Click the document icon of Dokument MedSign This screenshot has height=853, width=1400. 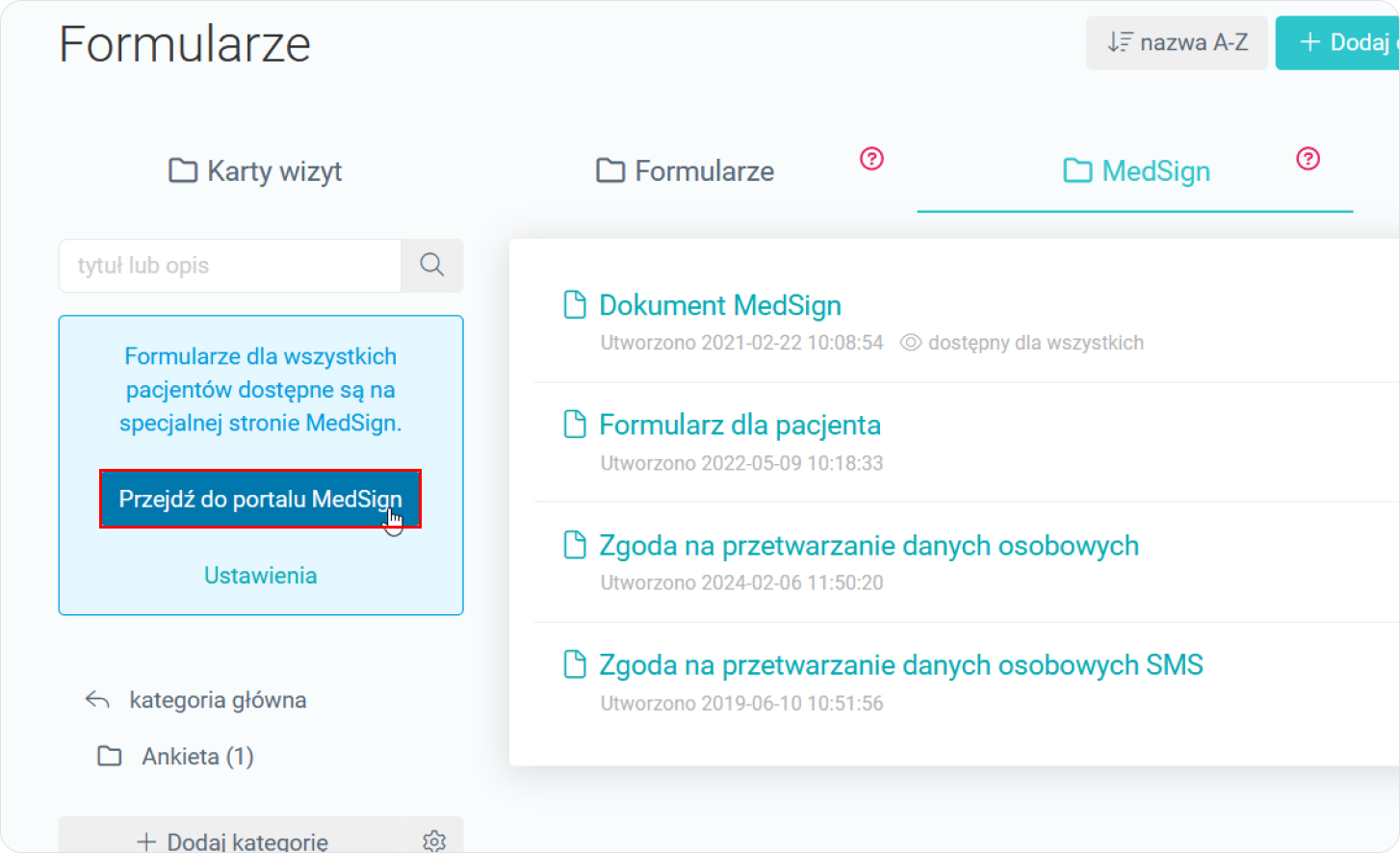pyautogui.click(x=575, y=304)
